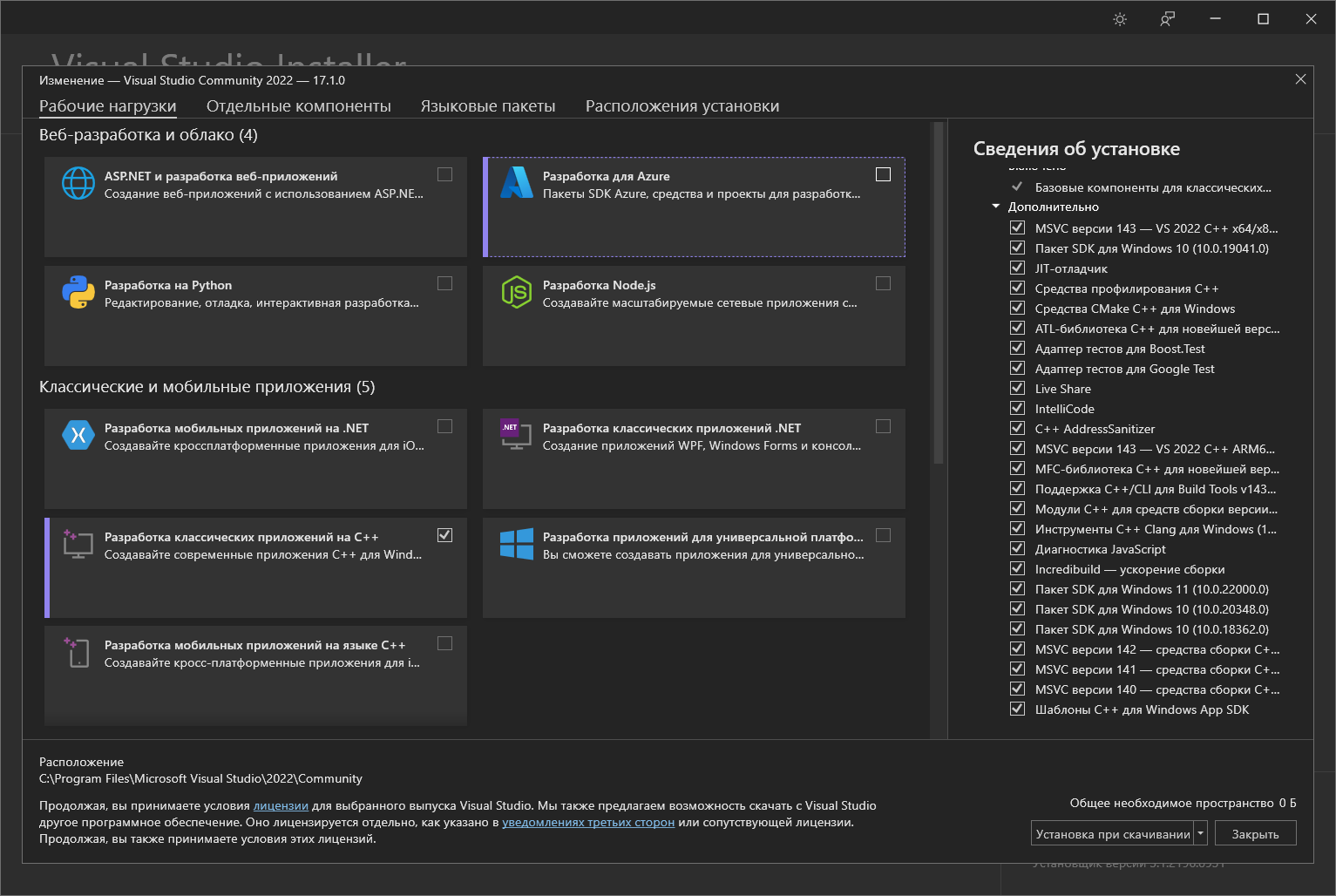Click install path C:\Program Files\Microsoft Visual Studio text
Screen dimensions: 1336x896
pos(200,778)
